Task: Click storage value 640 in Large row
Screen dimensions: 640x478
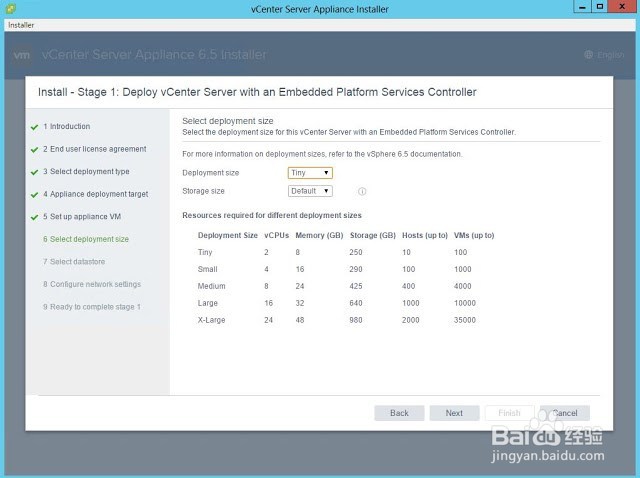Action: coord(356,303)
